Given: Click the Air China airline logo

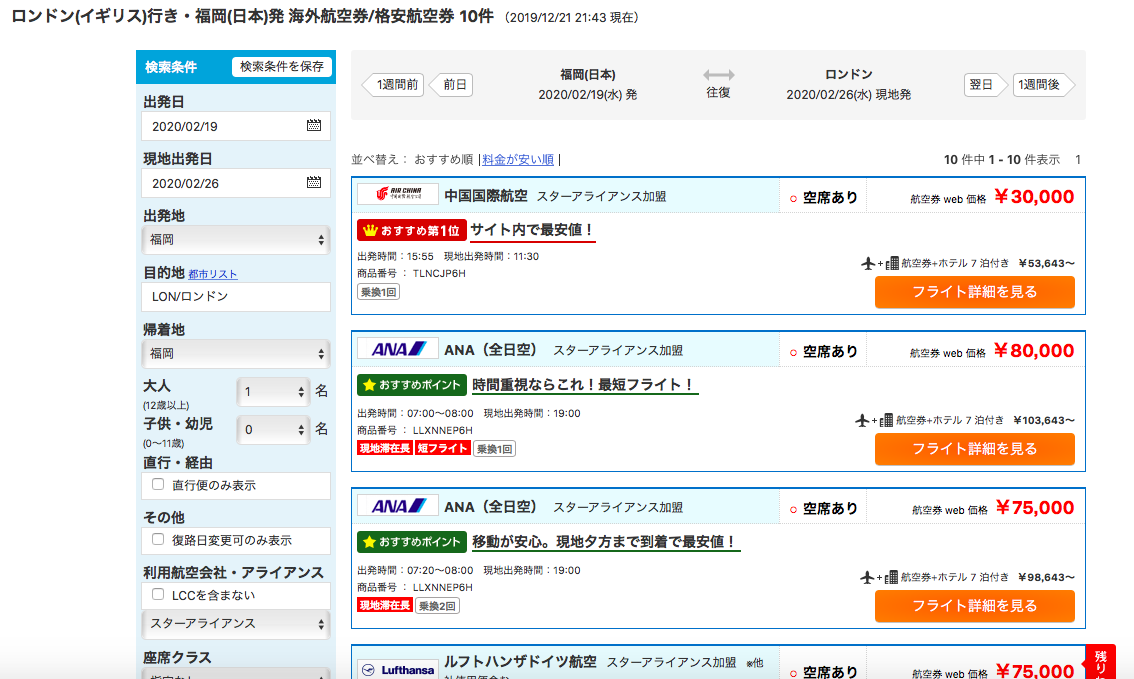Looking at the screenshot, I should (398, 194).
